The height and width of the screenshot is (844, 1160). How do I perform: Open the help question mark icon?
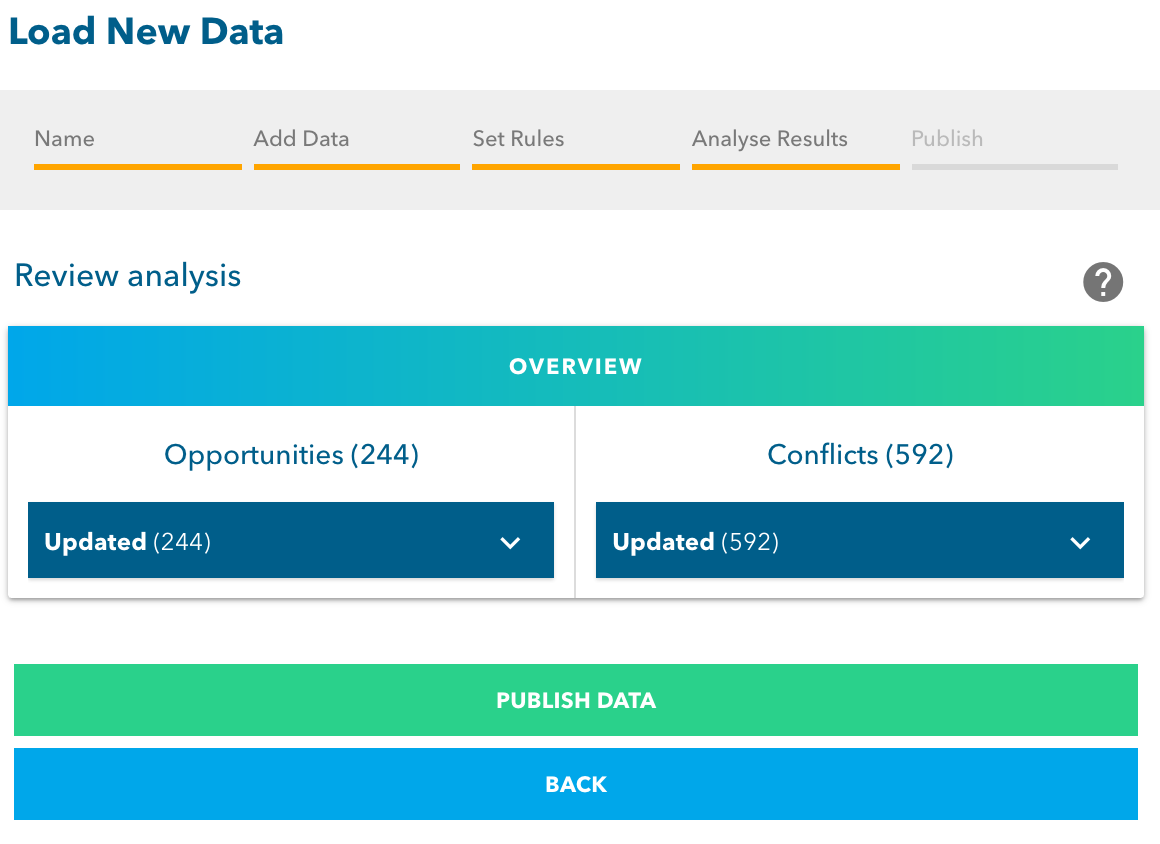(1102, 282)
